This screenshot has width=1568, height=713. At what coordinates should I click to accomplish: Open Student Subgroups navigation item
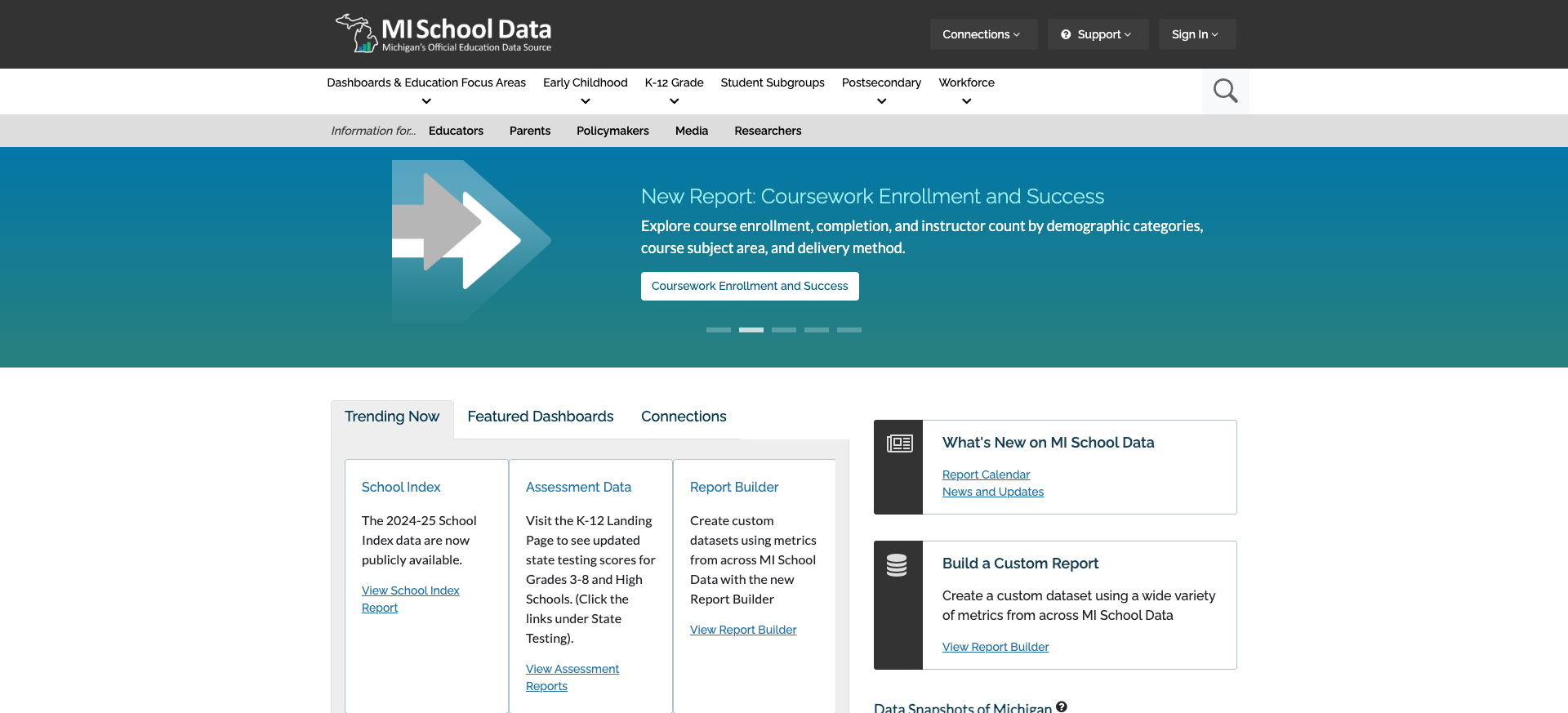773,82
